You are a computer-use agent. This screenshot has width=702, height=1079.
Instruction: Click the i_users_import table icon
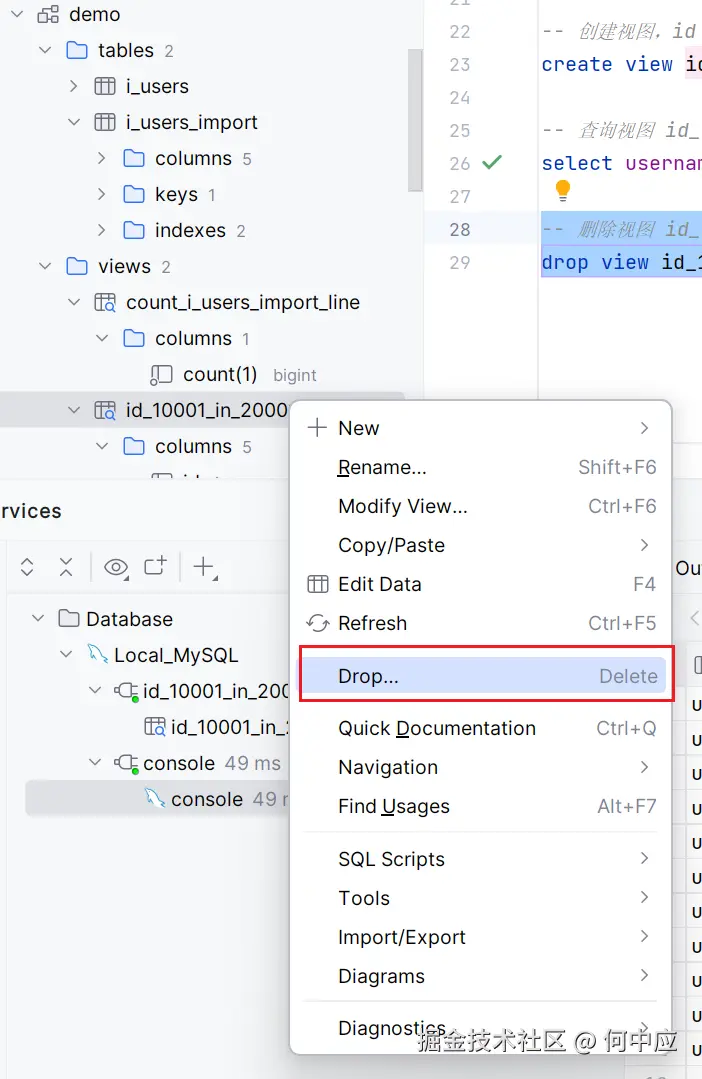[x=105, y=122]
